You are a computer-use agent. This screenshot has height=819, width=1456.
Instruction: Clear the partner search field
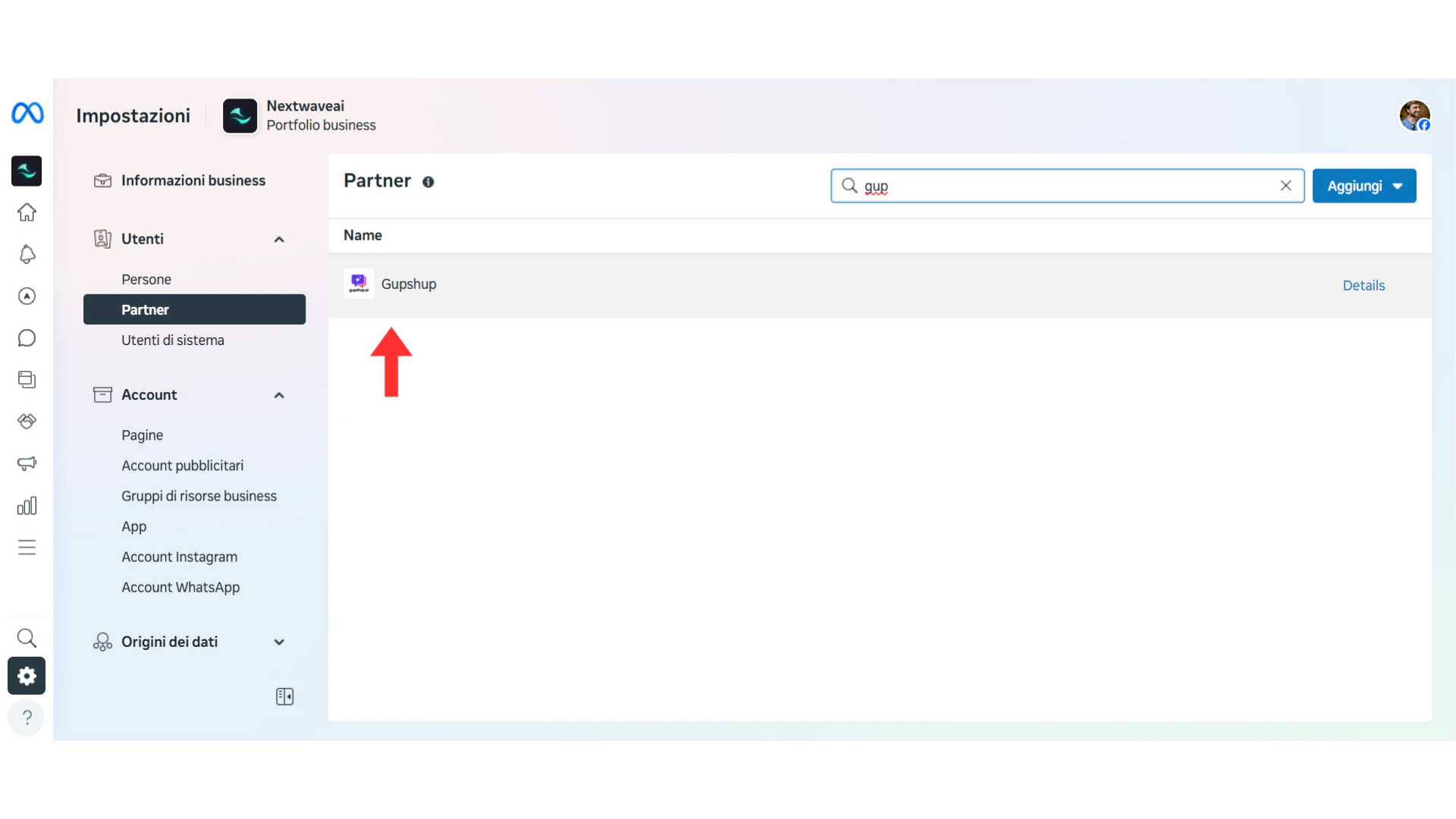pos(1285,186)
